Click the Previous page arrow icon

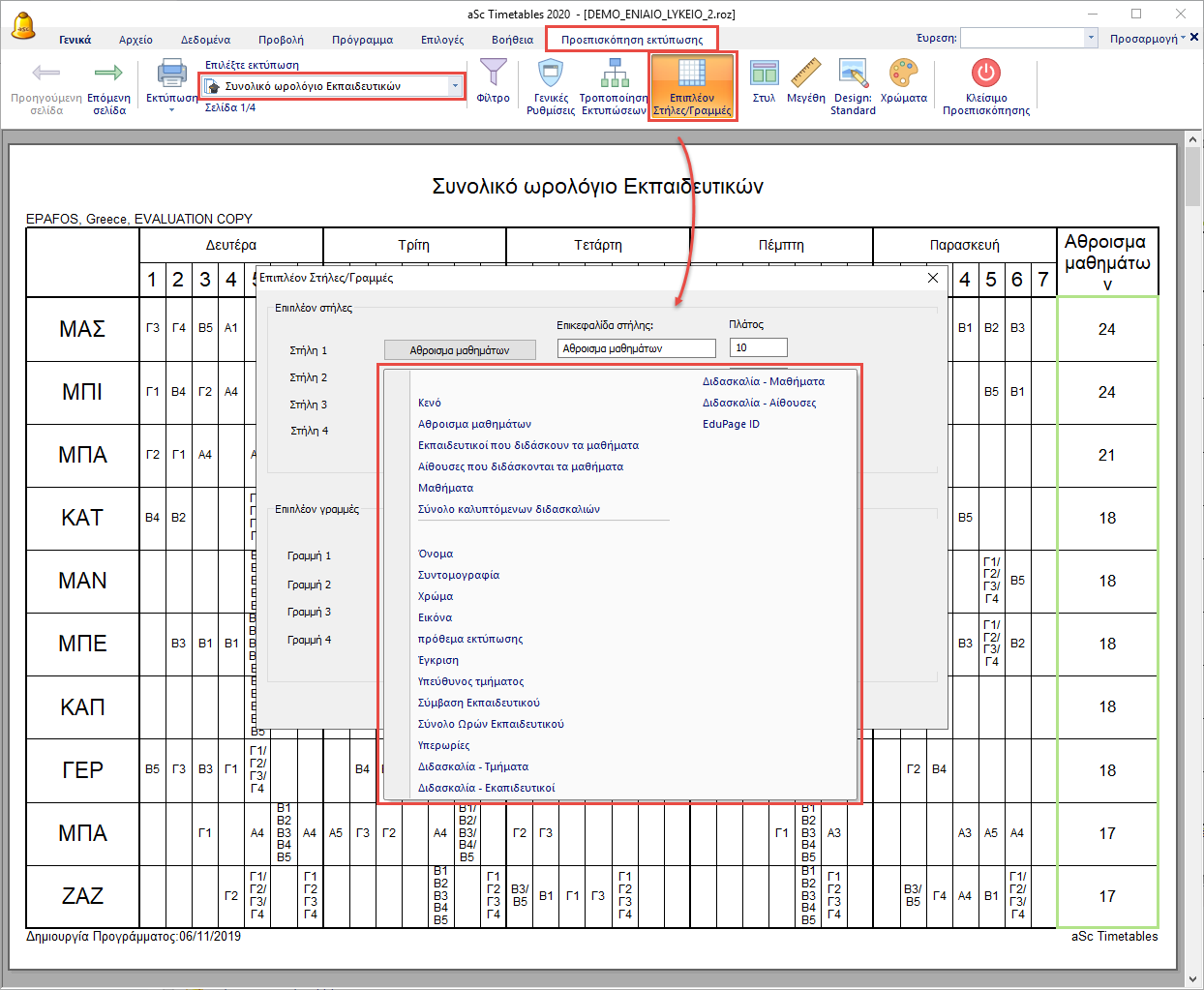(45, 74)
